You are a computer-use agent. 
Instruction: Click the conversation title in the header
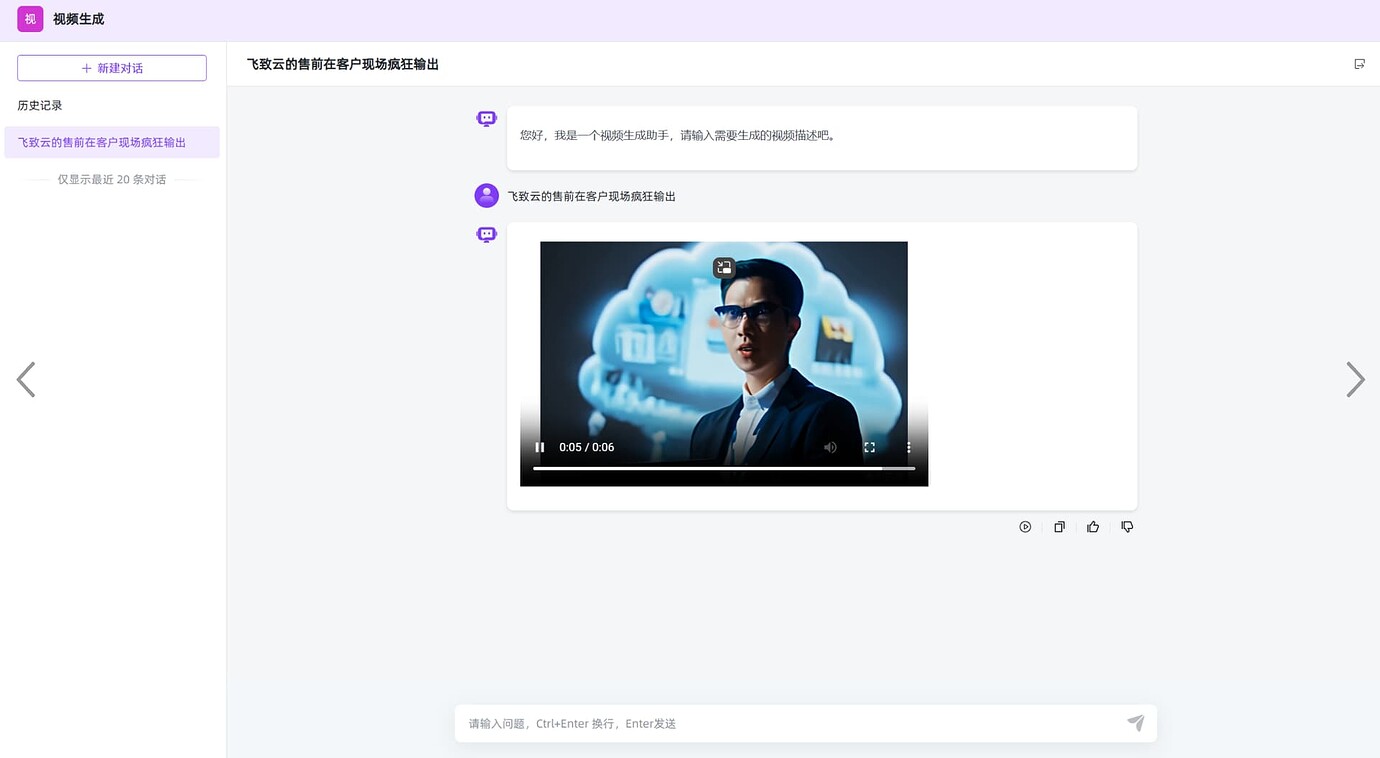tap(343, 64)
